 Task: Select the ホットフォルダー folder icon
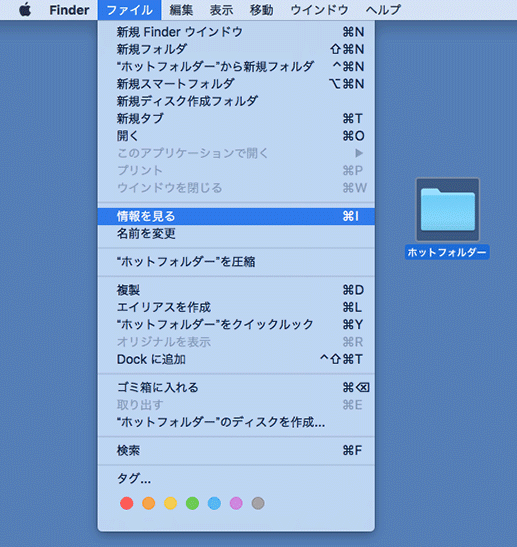[x=448, y=210]
